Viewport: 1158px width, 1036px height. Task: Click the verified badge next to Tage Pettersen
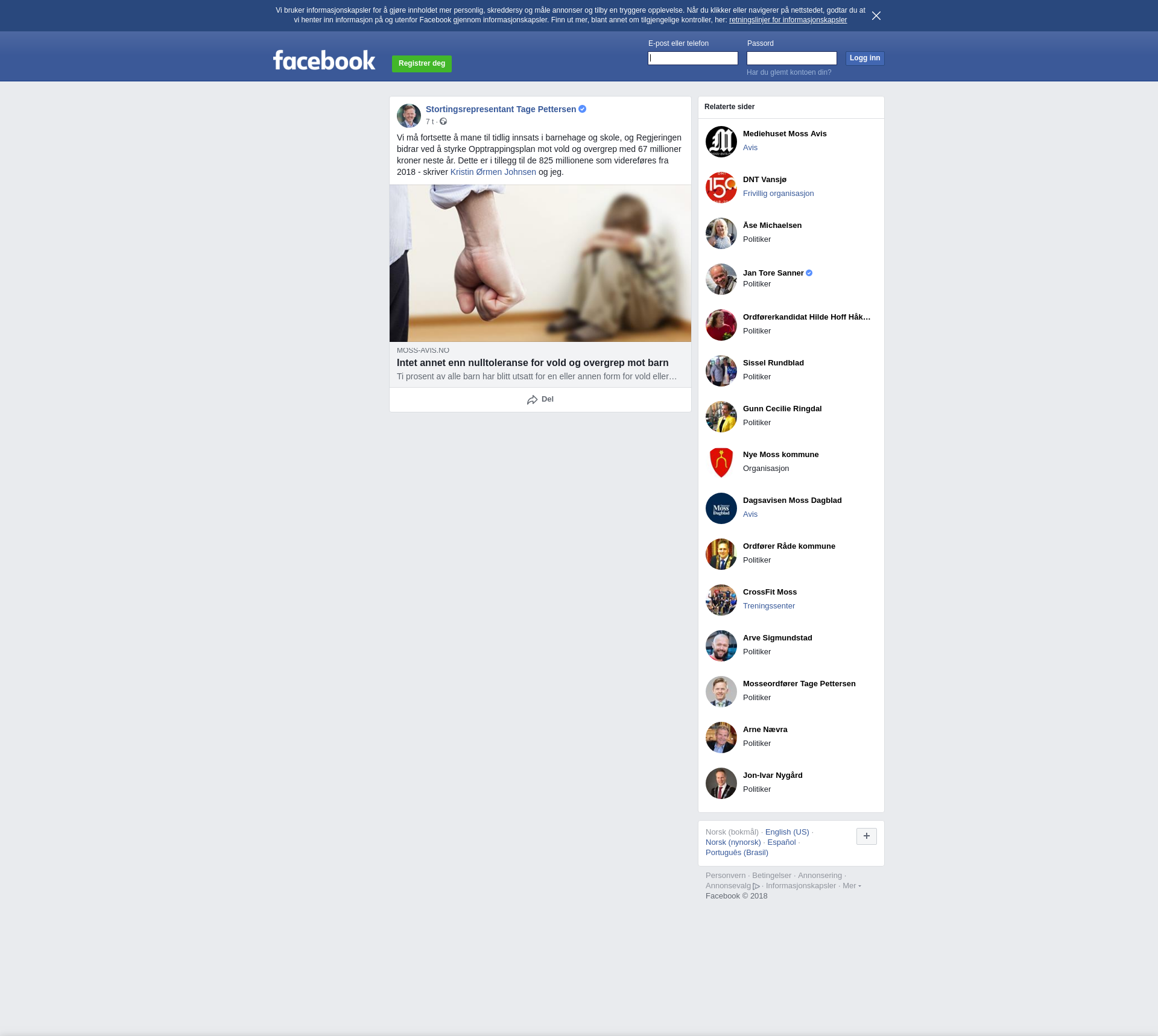583,109
